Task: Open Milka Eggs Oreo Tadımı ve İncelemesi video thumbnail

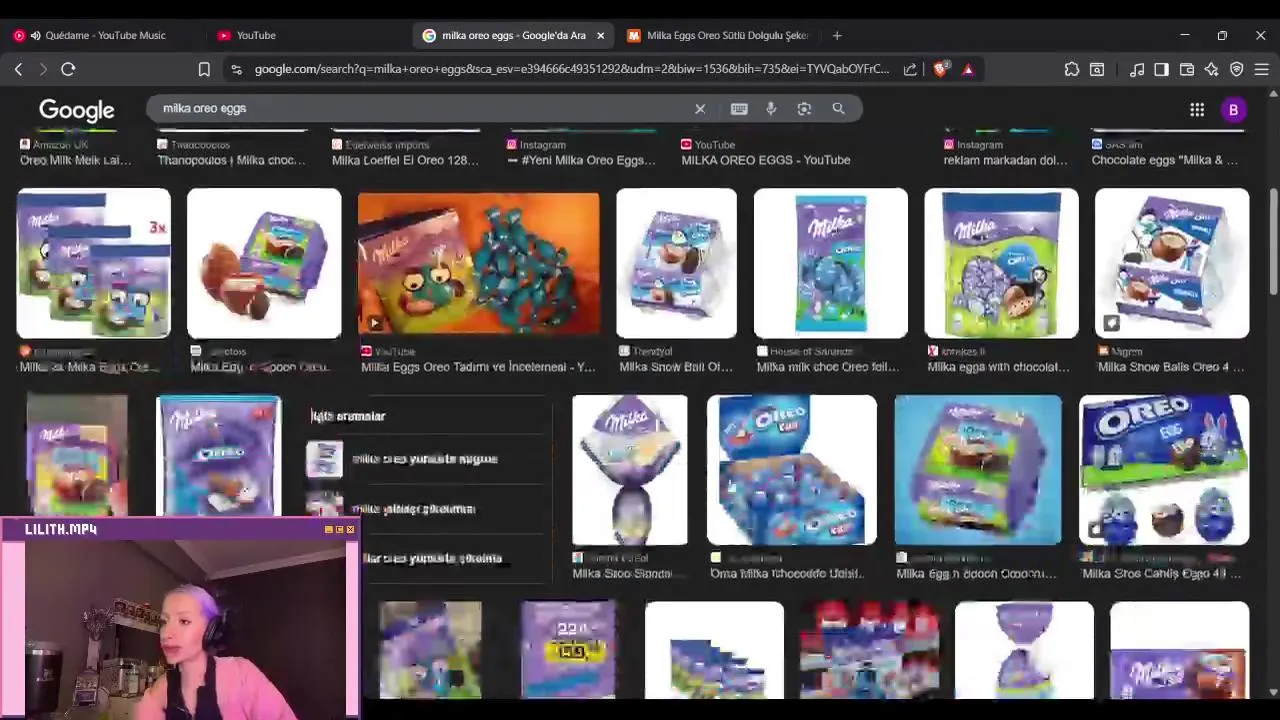Action: click(x=478, y=264)
